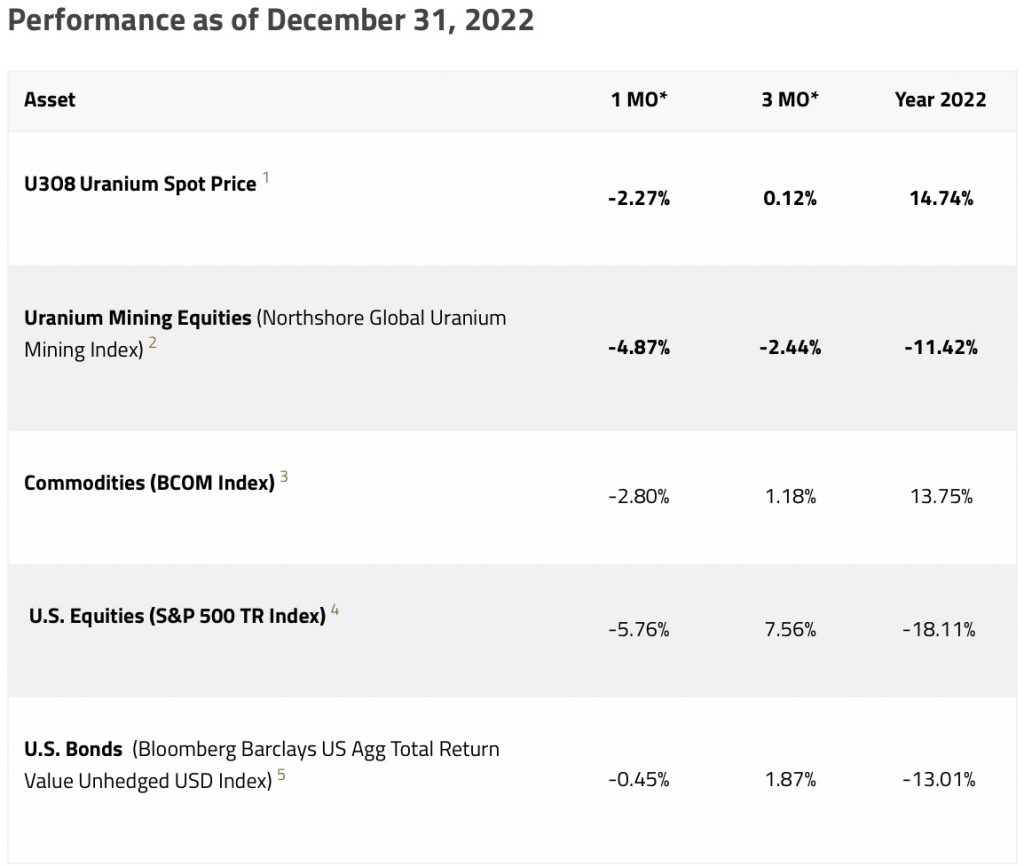This screenshot has width=1024, height=866.
Task: Select the -13.01% U.S. Bonds yearly value
Action: (940, 780)
